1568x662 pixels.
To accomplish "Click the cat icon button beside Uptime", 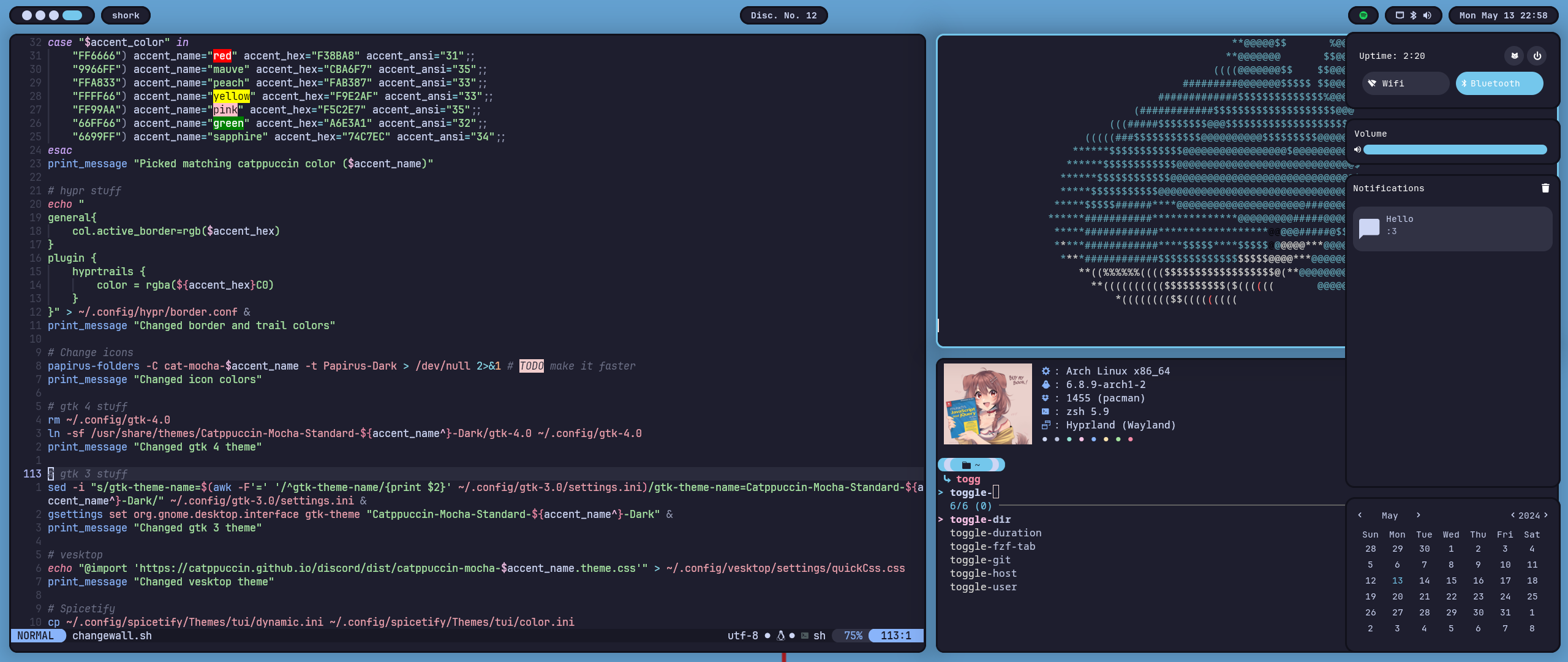I will (x=1515, y=56).
